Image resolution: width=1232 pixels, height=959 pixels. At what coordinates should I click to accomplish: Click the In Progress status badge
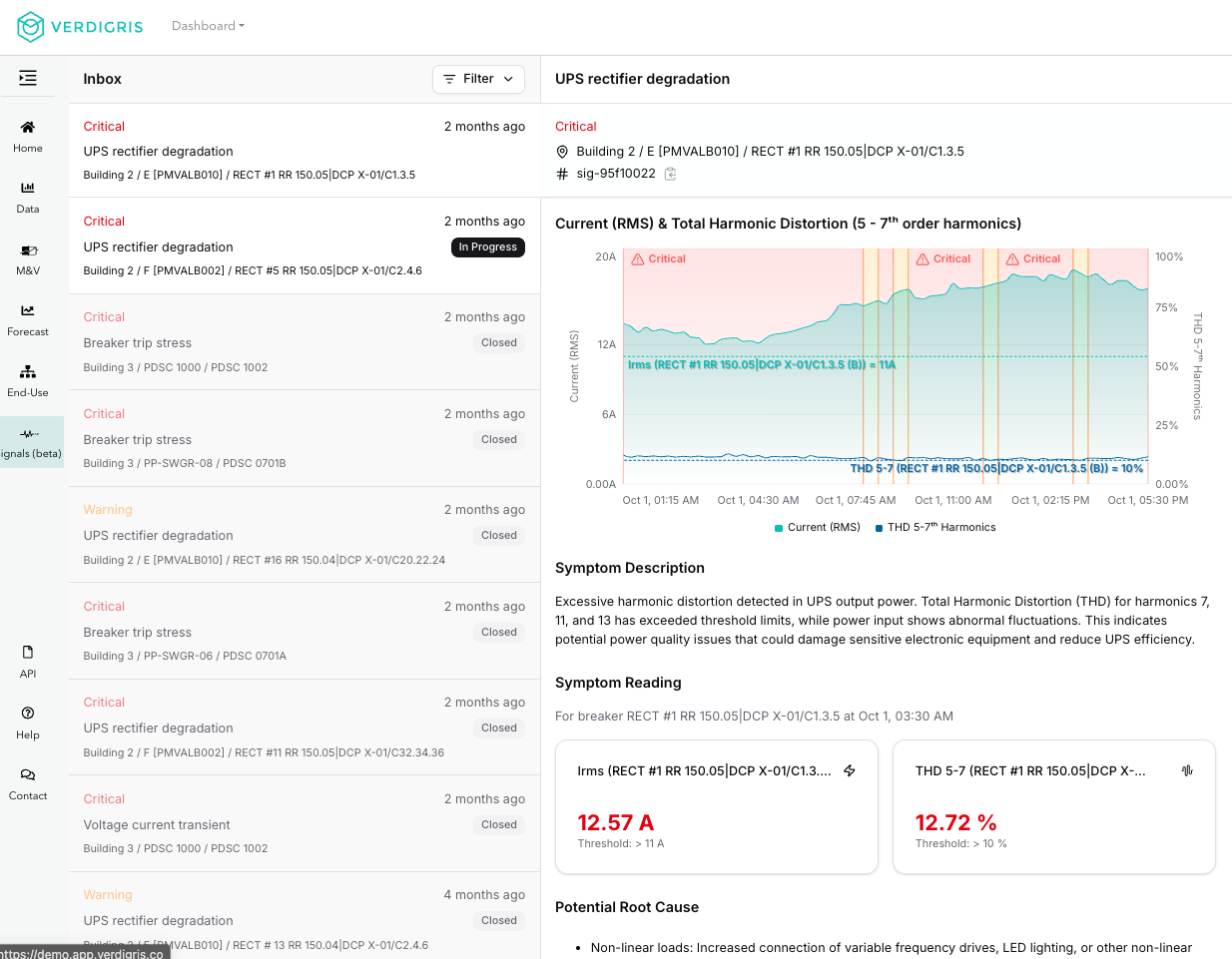pyautogui.click(x=488, y=247)
